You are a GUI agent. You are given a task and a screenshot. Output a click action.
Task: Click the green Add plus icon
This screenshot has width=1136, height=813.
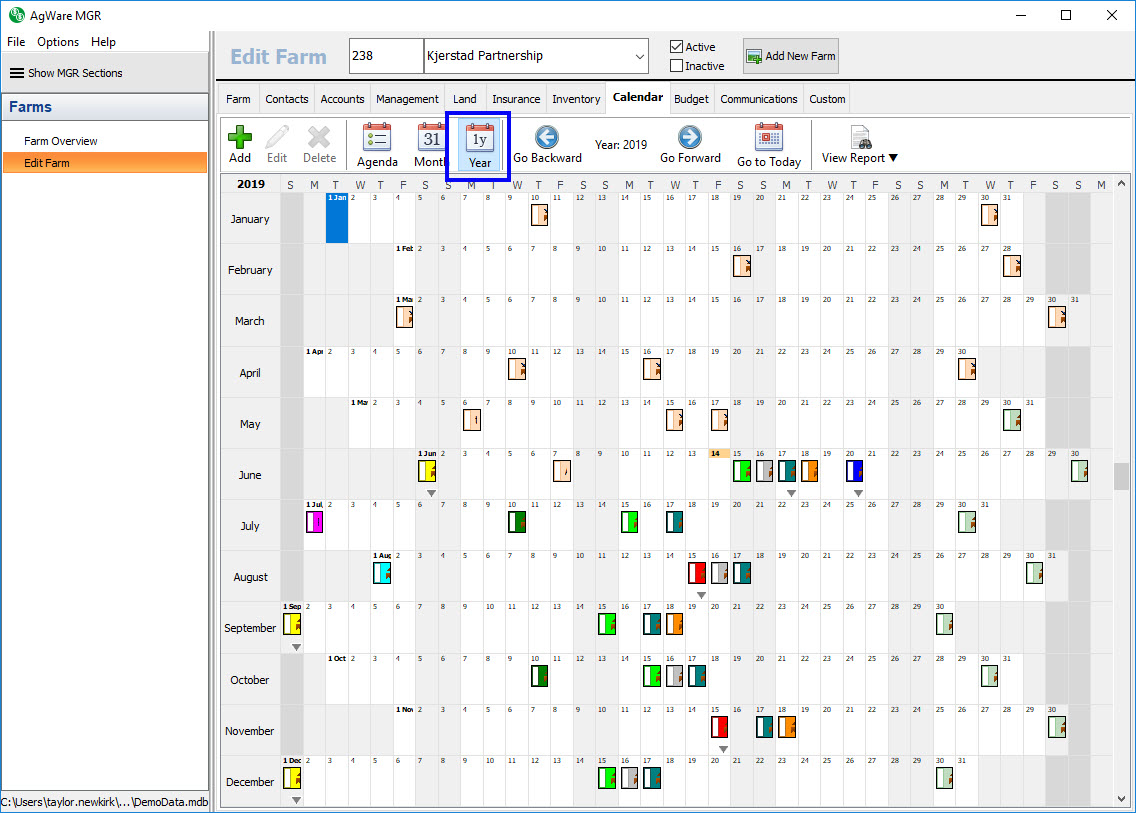[240, 138]
